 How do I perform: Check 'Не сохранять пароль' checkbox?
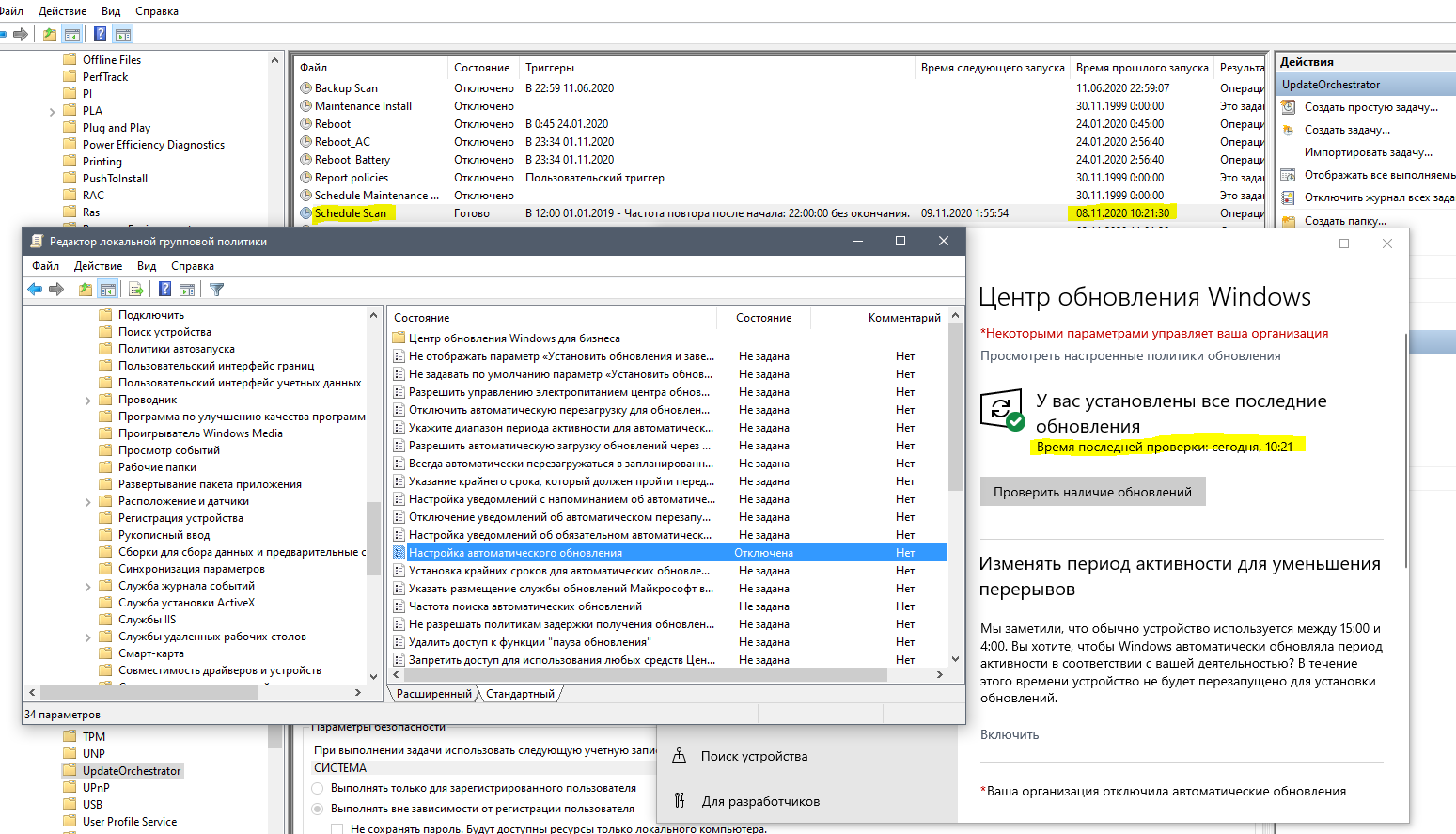[x=337, y=828]
